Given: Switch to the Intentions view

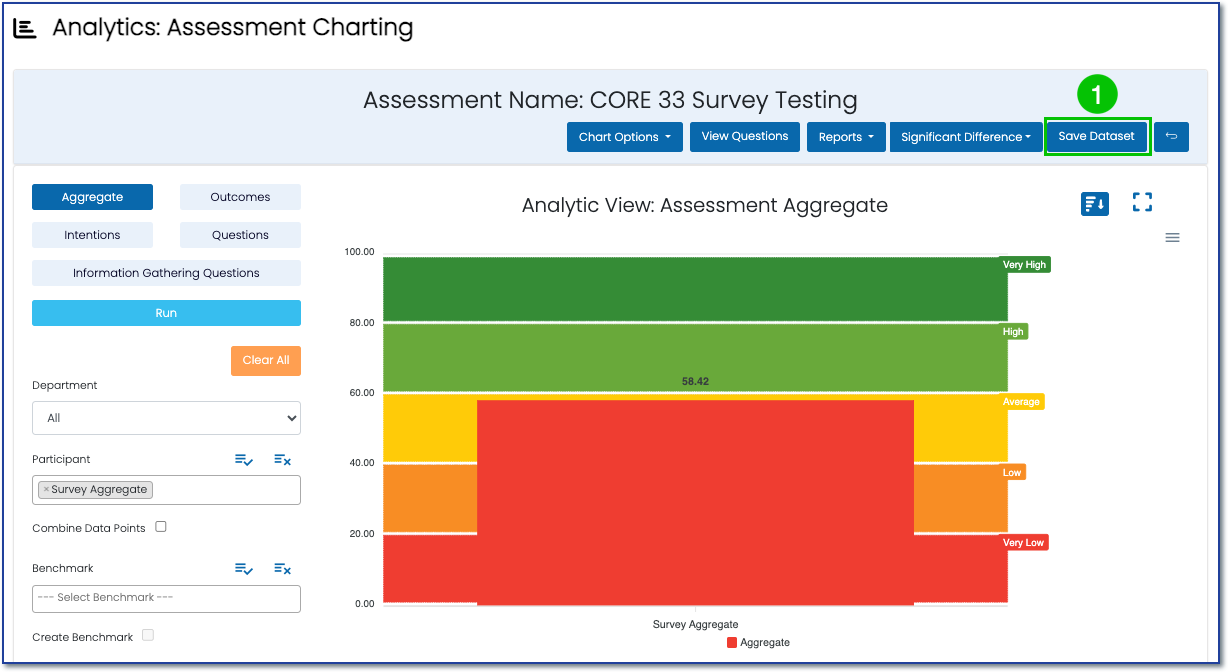Looking at the screenshot, I should coord(92,235).
